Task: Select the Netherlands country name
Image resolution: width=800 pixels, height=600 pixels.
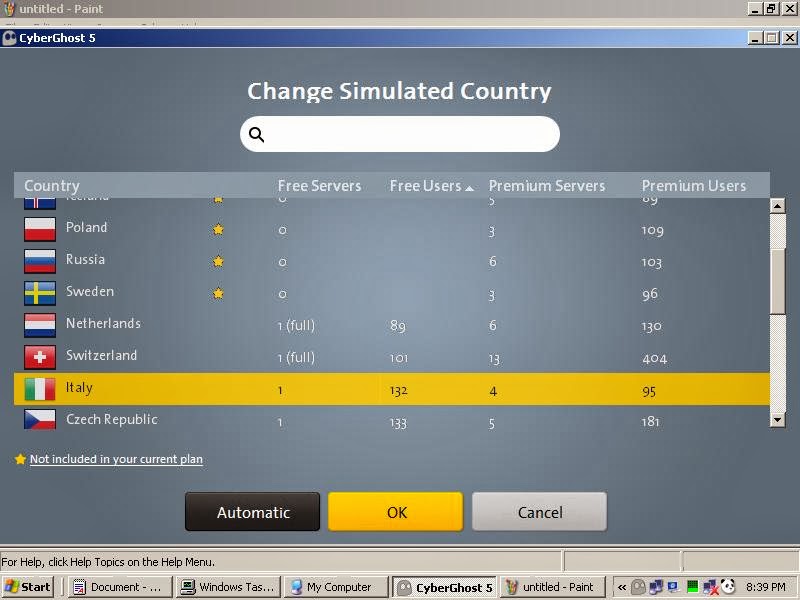Action: pos(103,323)
